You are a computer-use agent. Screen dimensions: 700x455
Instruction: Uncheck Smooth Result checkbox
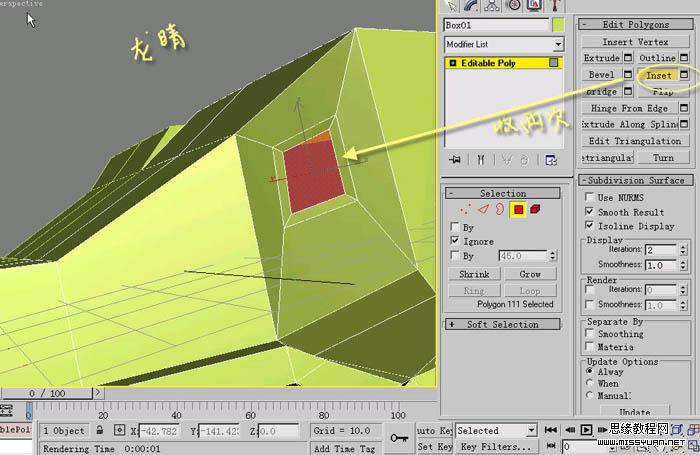tap(590, 211)
